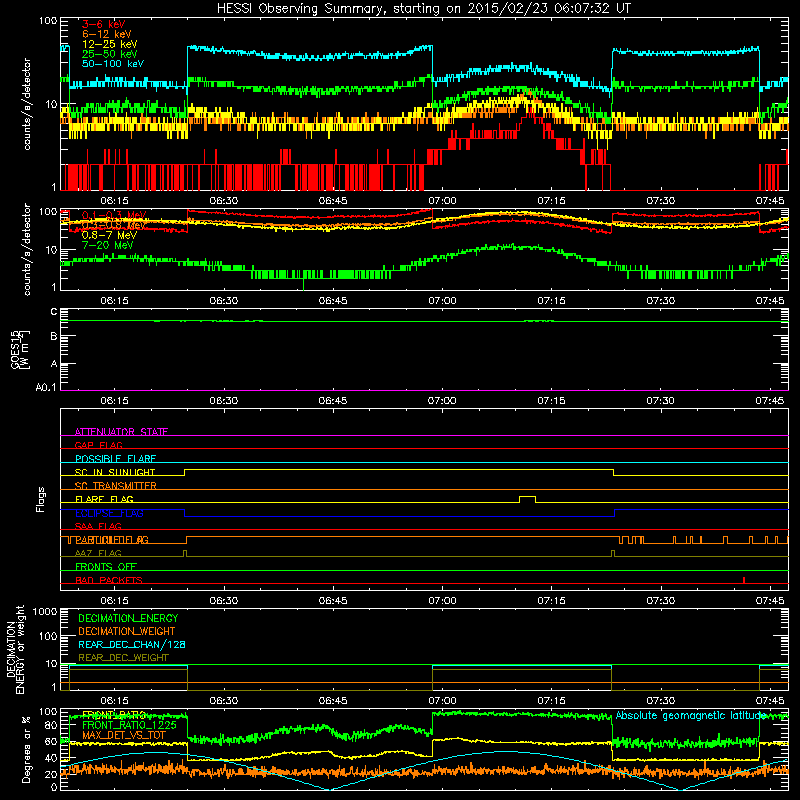Select the 12-25 keV legend label
This screenshot has width=800, height=800.
pos(110,44)
